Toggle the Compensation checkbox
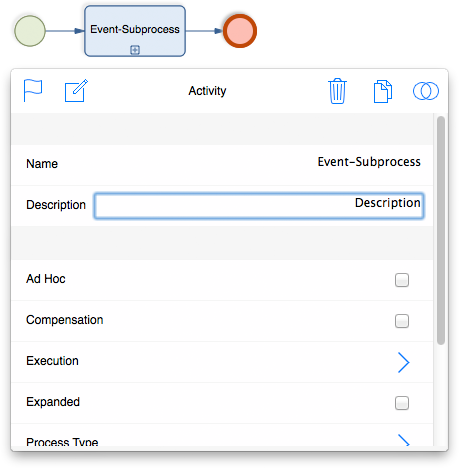The image size is (459, 468). (x=402, y=321)
